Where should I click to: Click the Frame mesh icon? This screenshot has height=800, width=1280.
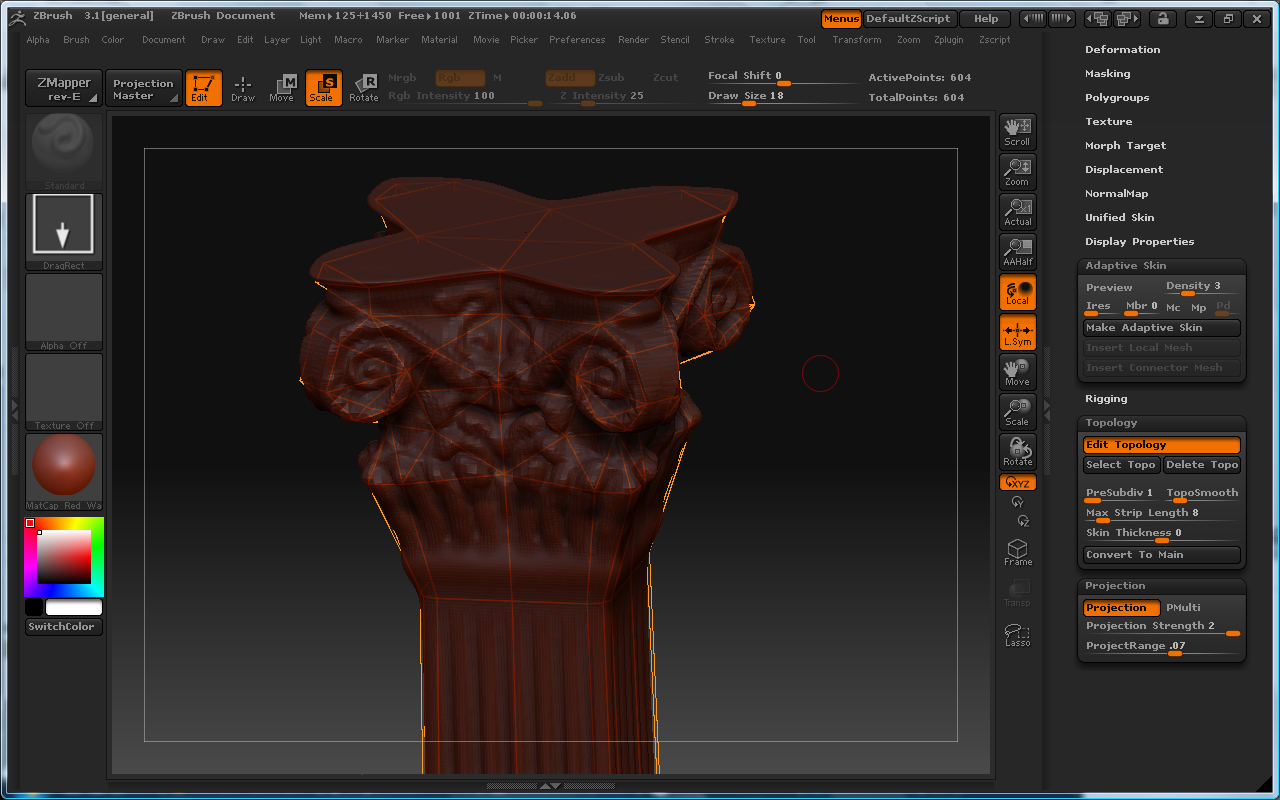coord(1017,552)
